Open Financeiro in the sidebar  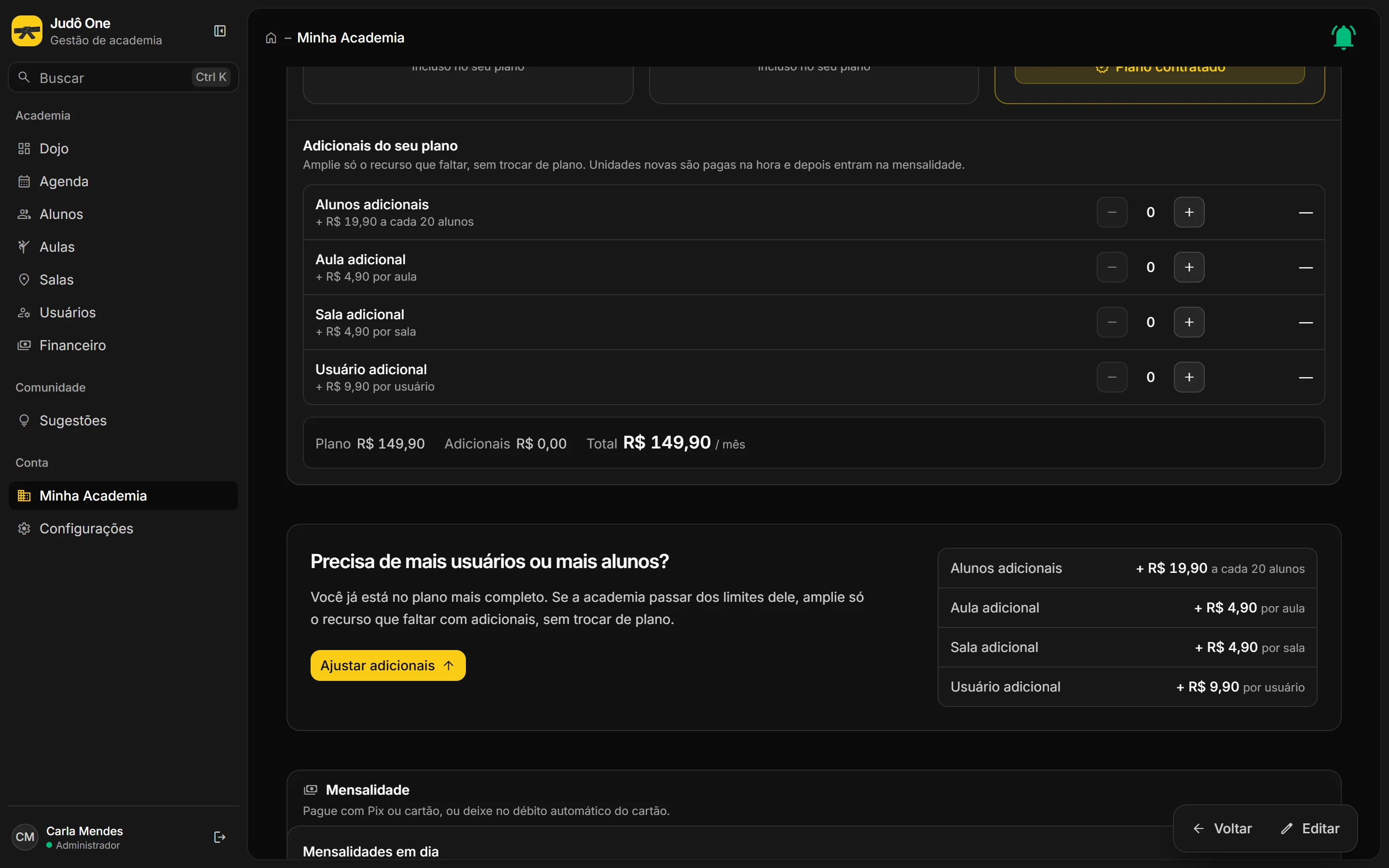click(123, 345)
